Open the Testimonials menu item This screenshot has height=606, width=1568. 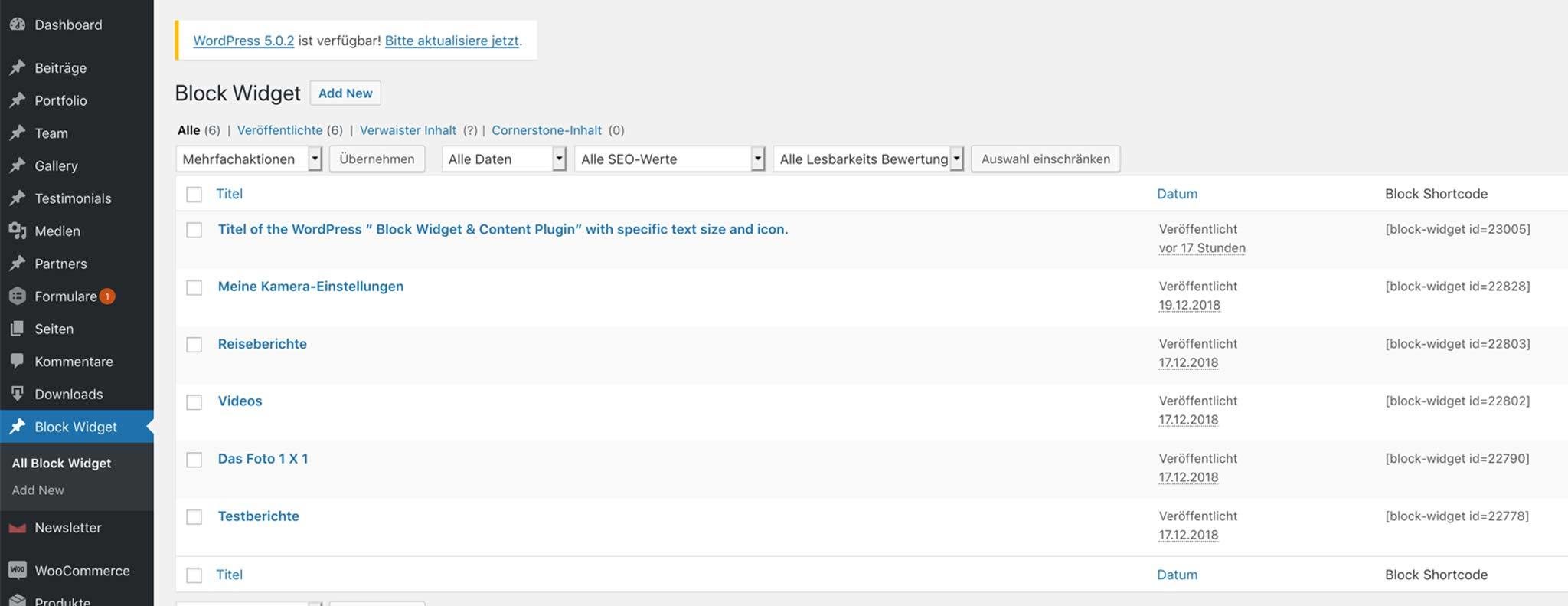tap(73, 198)
